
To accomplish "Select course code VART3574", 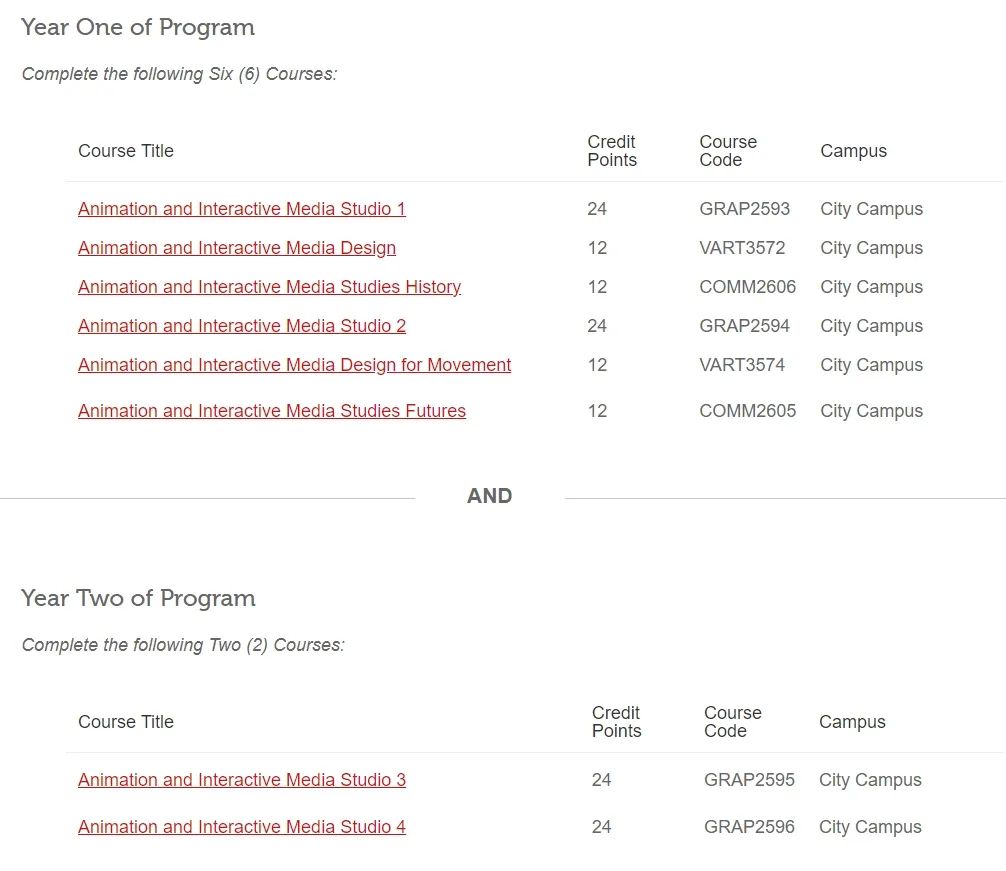I will (742, 366).
